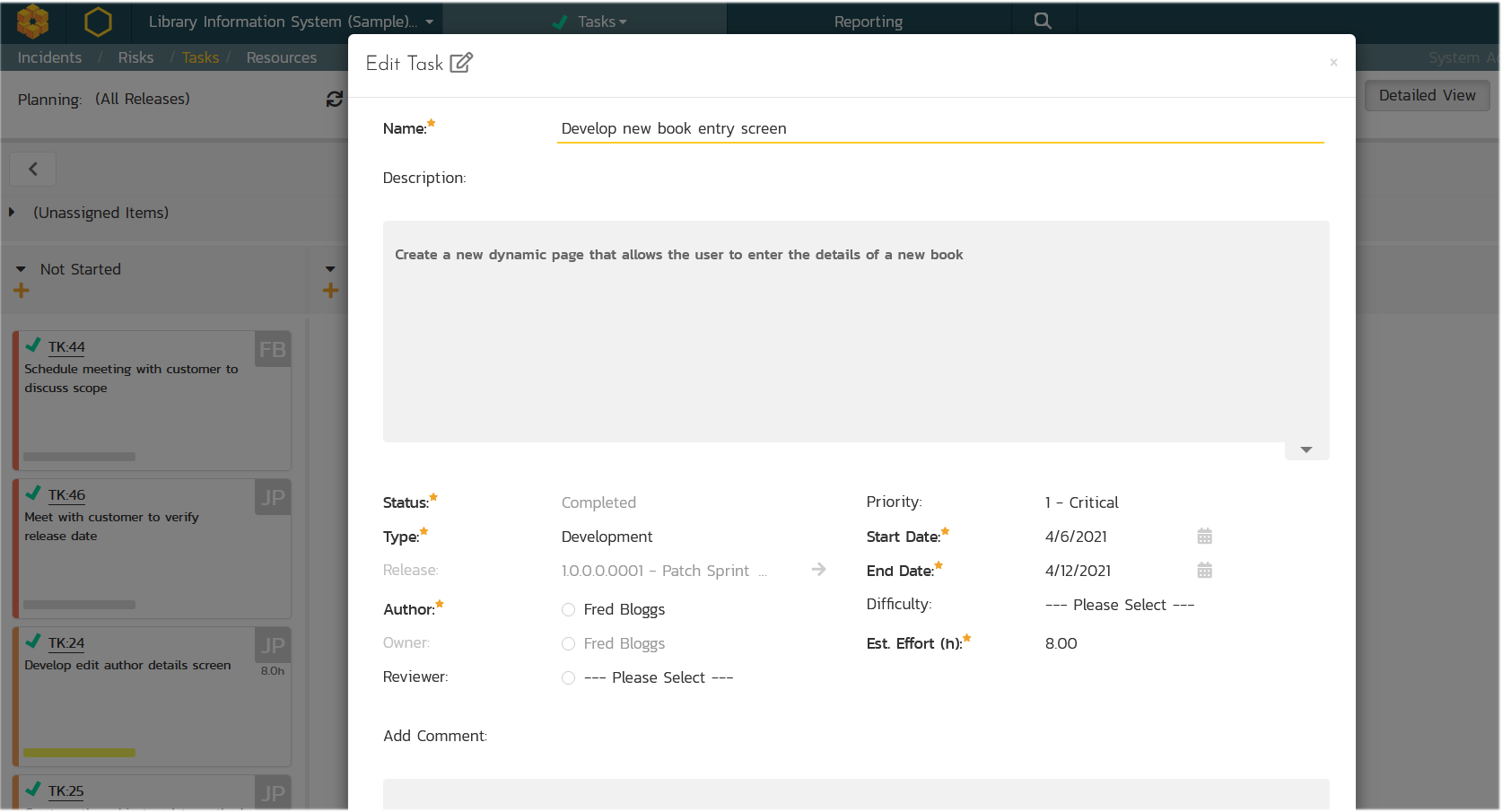Select the Author Fred Bloggs radio button
The width and height of the screenshot is (1502, 812).
tap(568, 610)
